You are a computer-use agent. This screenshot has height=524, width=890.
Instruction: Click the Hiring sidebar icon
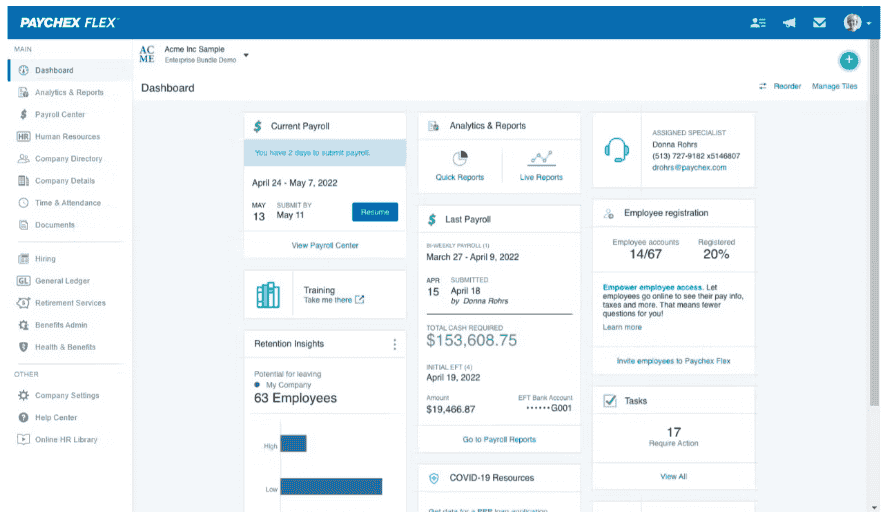click(x=23, y=259)
